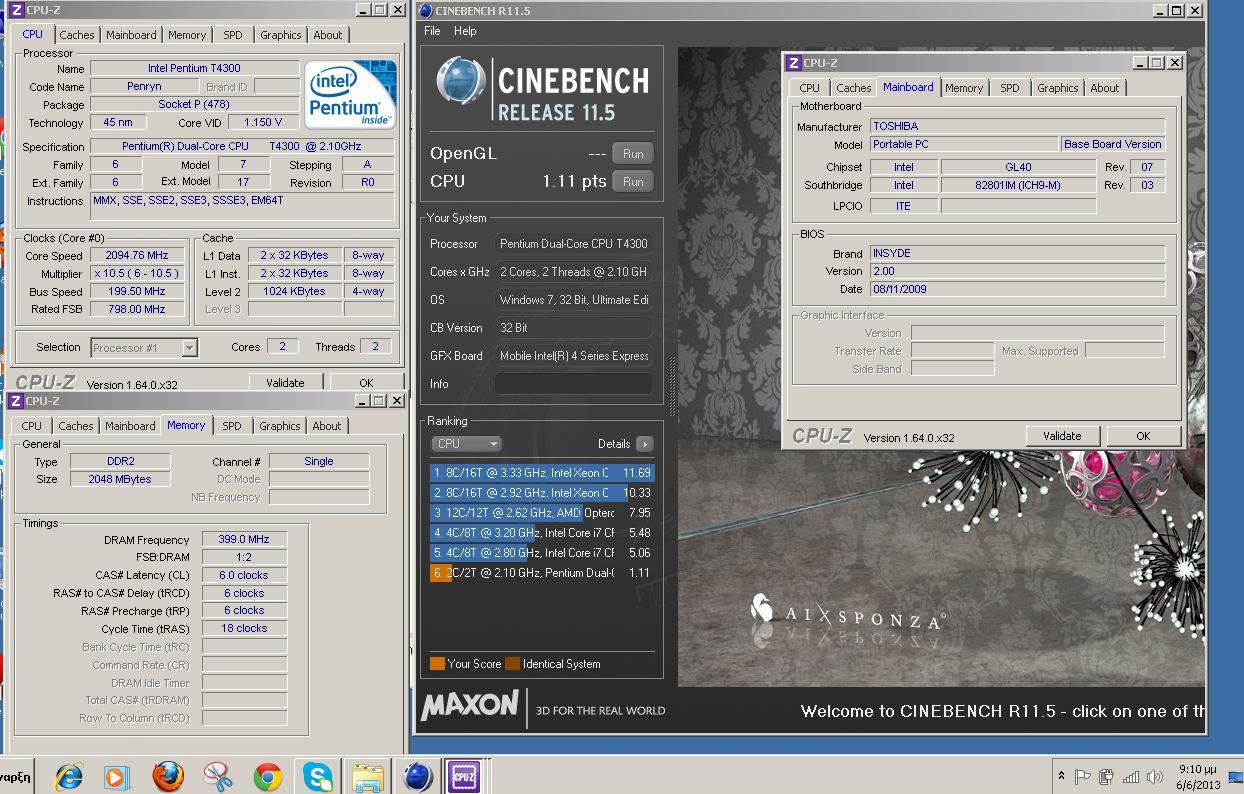Open Windows Explorer folder icon
The height and width of the screenshot is (794, 1244).
368,776
